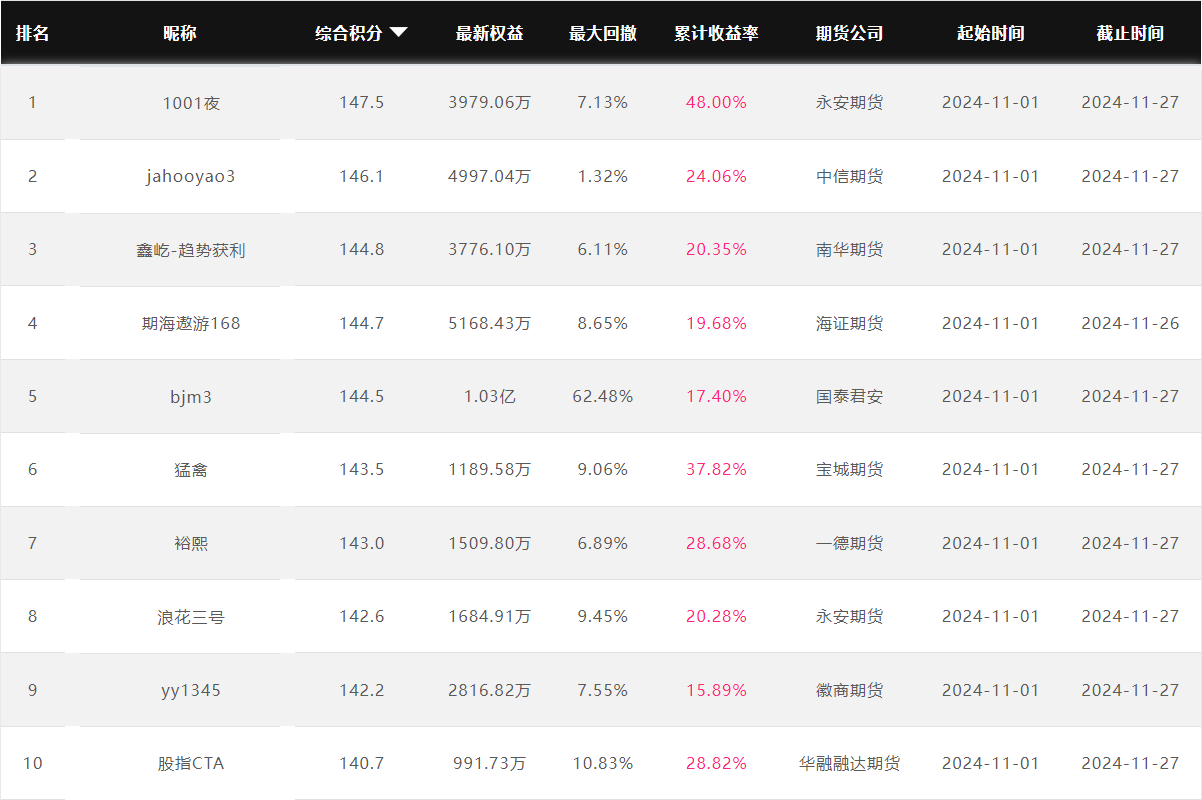Select return rate 15.89%

click(716, 690)
